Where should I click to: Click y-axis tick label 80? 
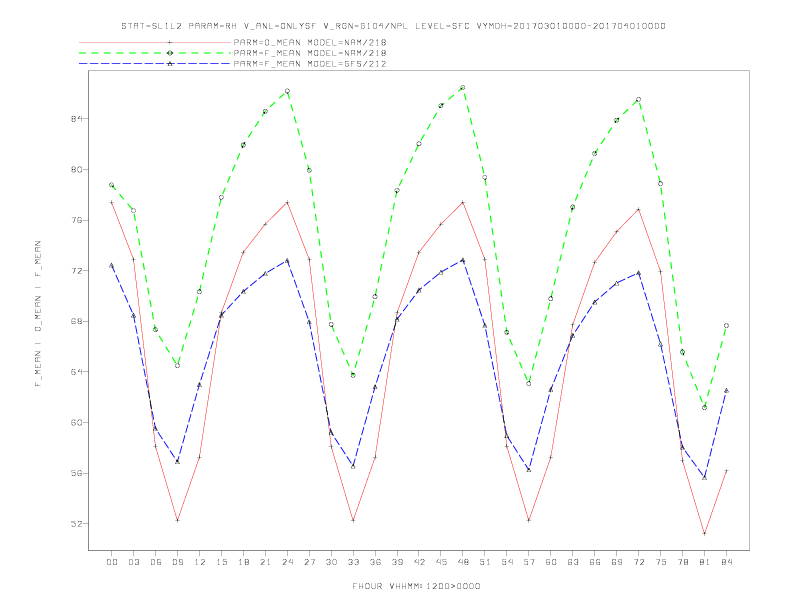[x=76, y=170]
